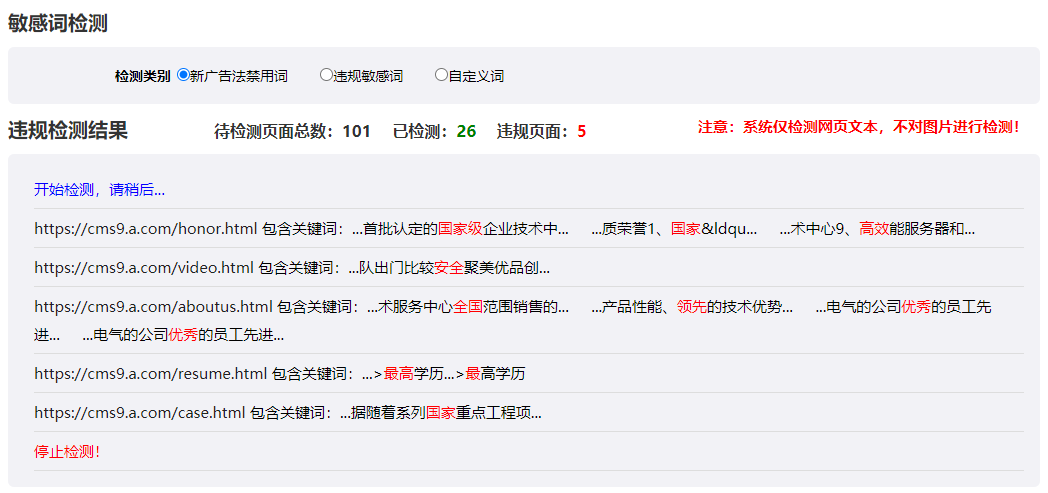Click the red 停止检测 text
Screen dimensions: 1048x493
click(67, 451)
